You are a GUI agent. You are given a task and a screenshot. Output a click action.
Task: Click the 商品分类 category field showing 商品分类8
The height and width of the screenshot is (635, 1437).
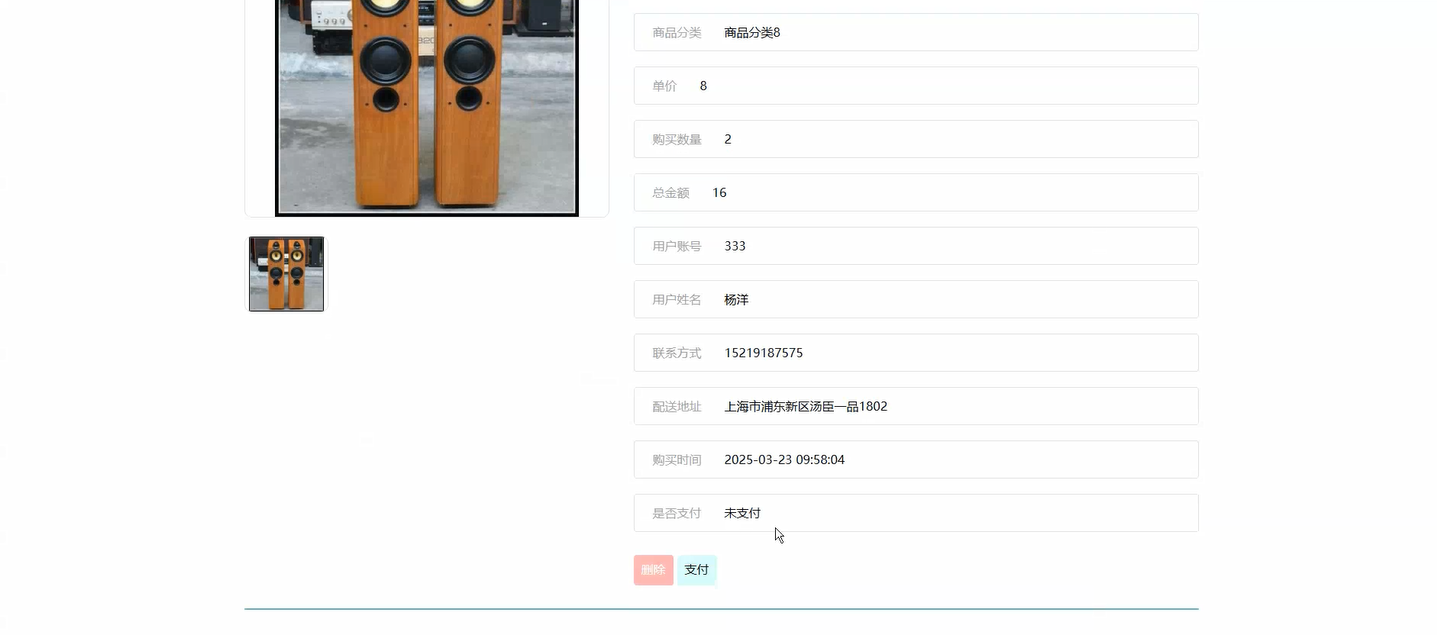tap(915, 31)
